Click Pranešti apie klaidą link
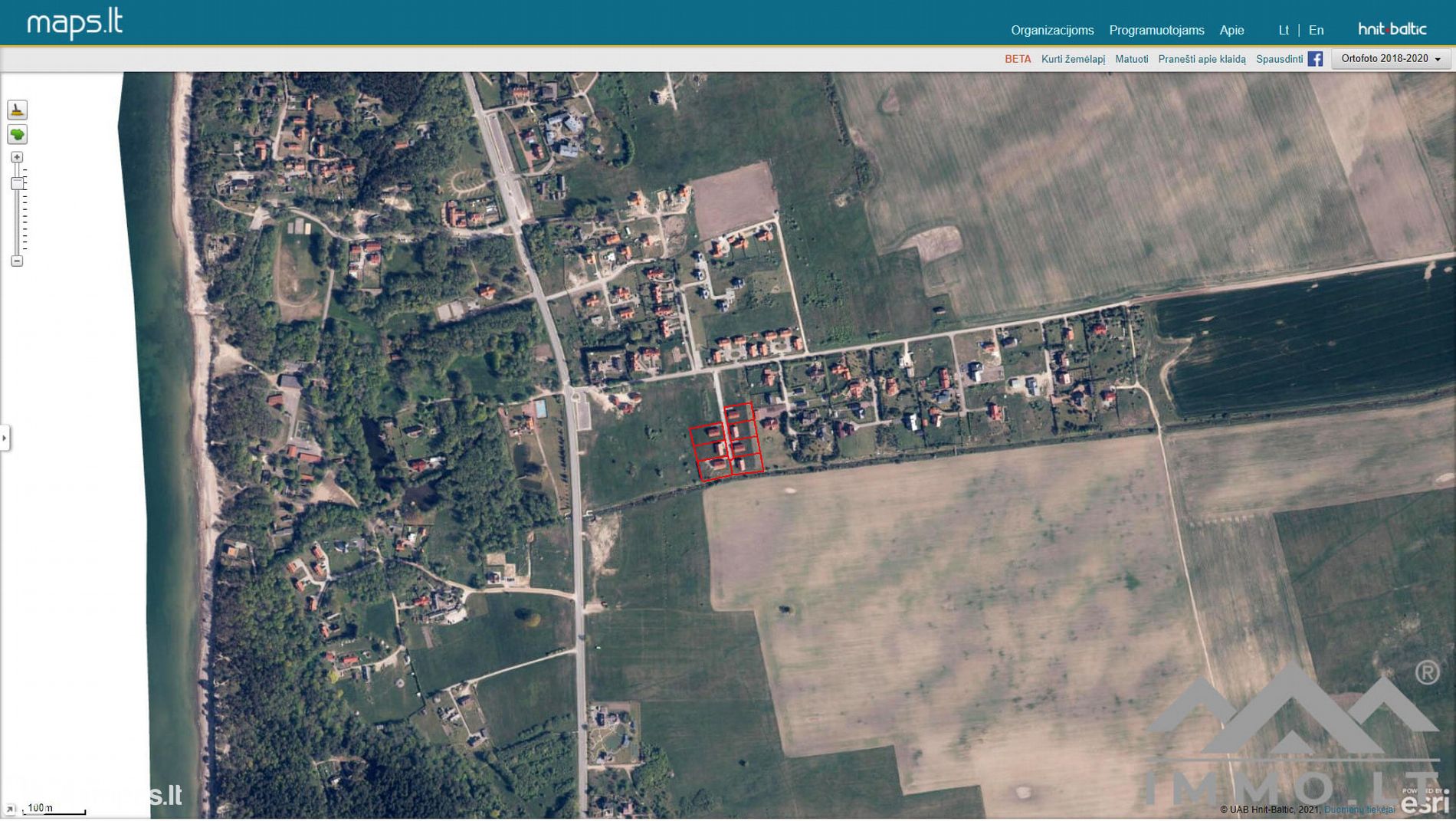The image size is (1456, 821). (x=1202, y=59)
